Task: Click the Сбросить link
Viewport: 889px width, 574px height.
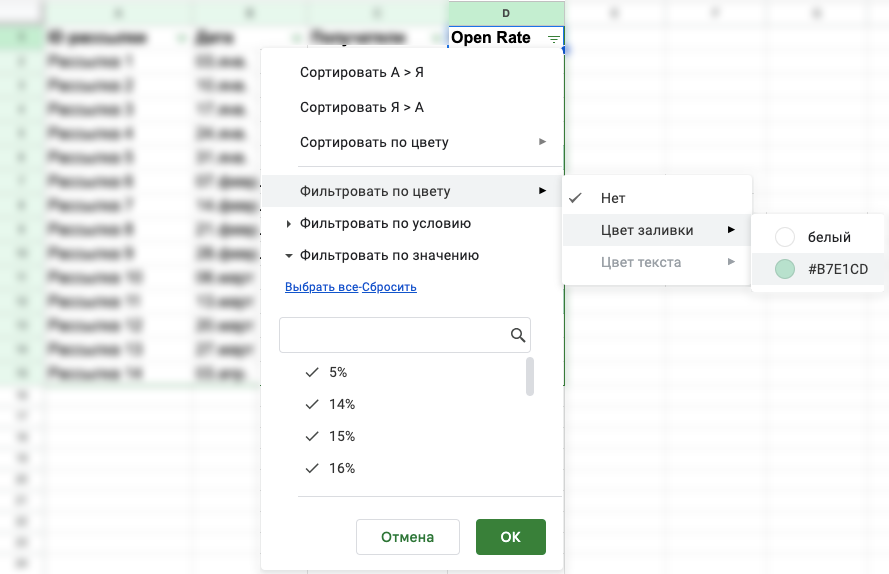Action: click(389, 287)
